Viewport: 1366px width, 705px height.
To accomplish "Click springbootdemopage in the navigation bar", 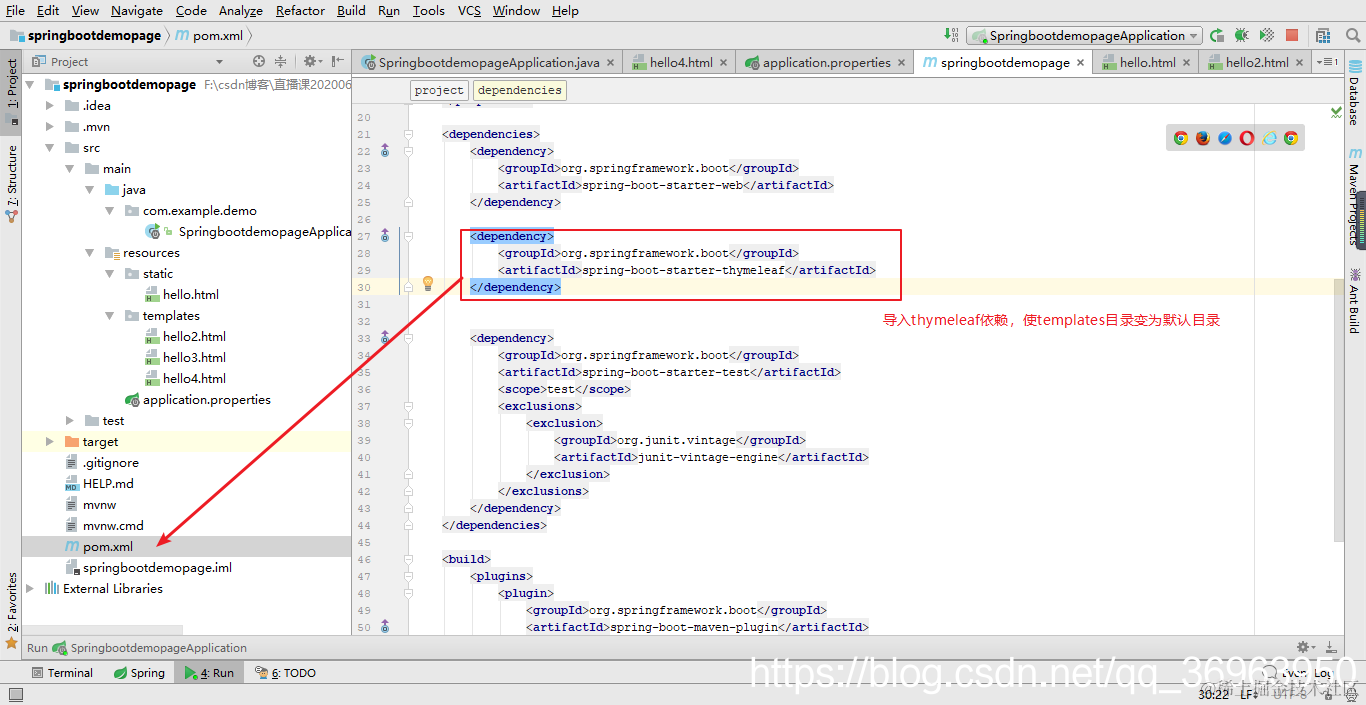I will [x=86, y=35].
